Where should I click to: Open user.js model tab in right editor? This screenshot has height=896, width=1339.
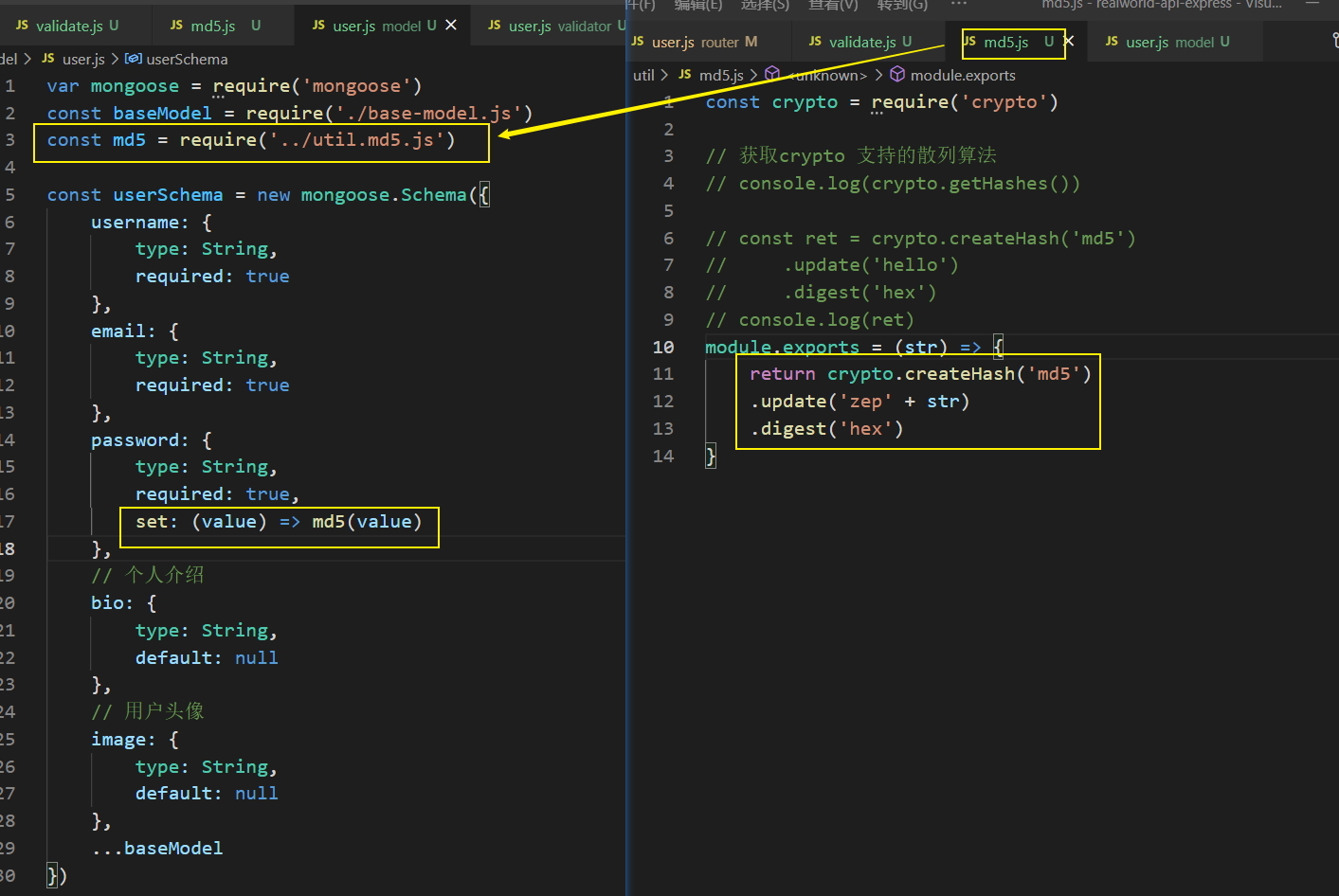click(1167, 42)
